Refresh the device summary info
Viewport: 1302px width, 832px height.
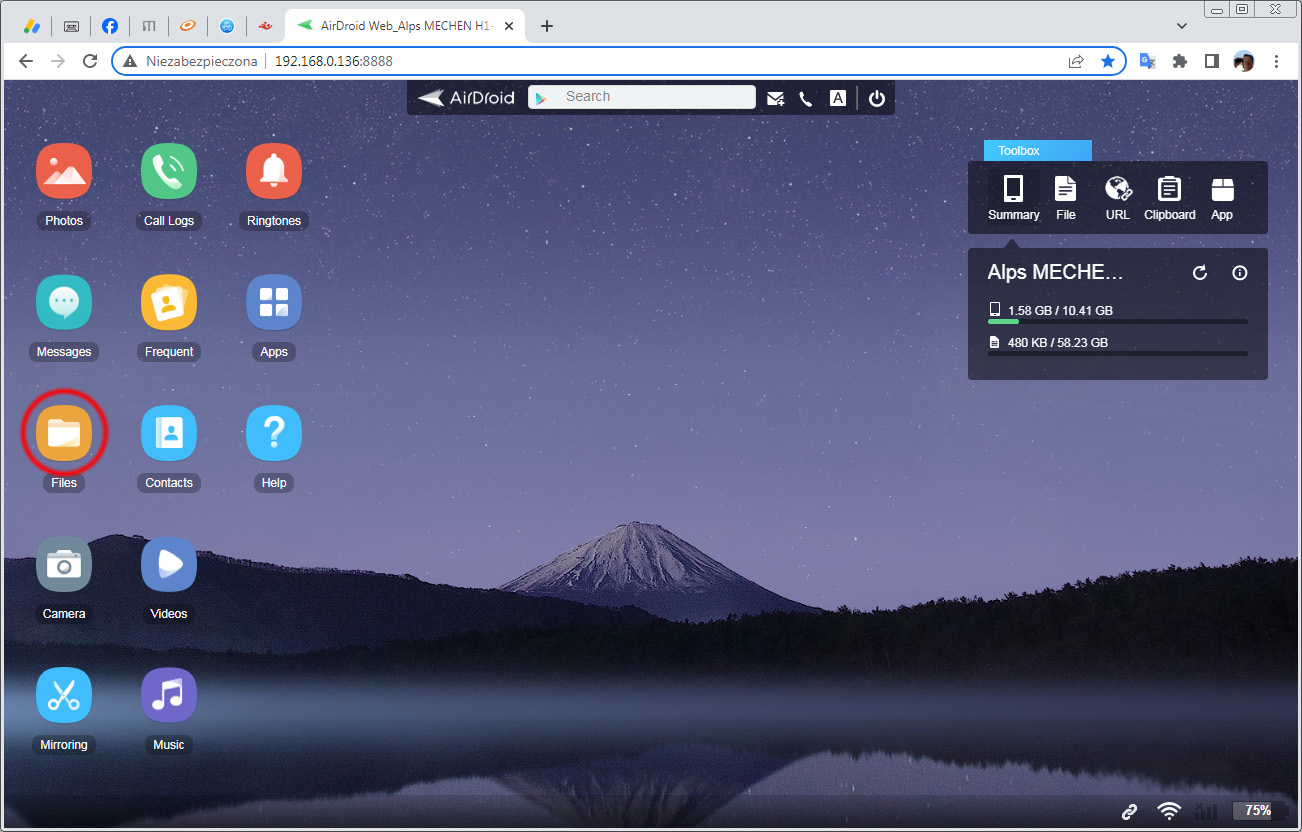click(x=1200, y=273)
